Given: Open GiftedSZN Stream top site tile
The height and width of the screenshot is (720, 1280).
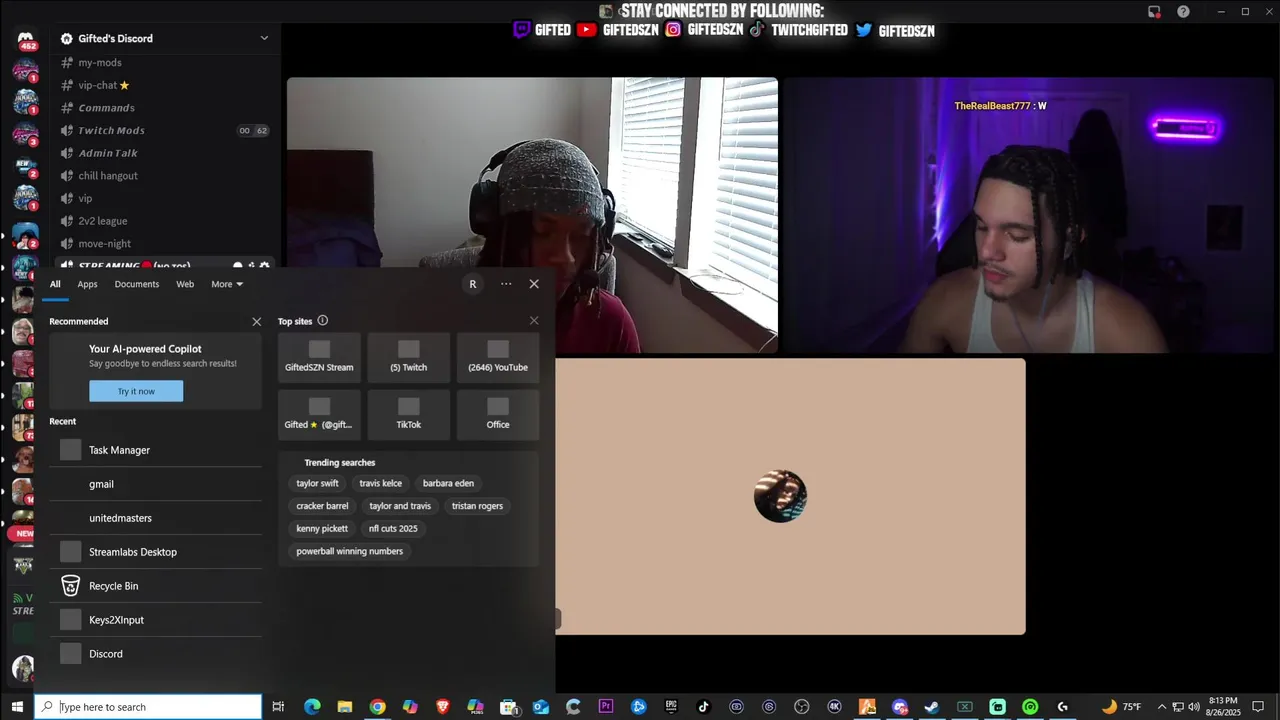Looking at the screenshot, I should pyautogui.click(x=319, y=357).
